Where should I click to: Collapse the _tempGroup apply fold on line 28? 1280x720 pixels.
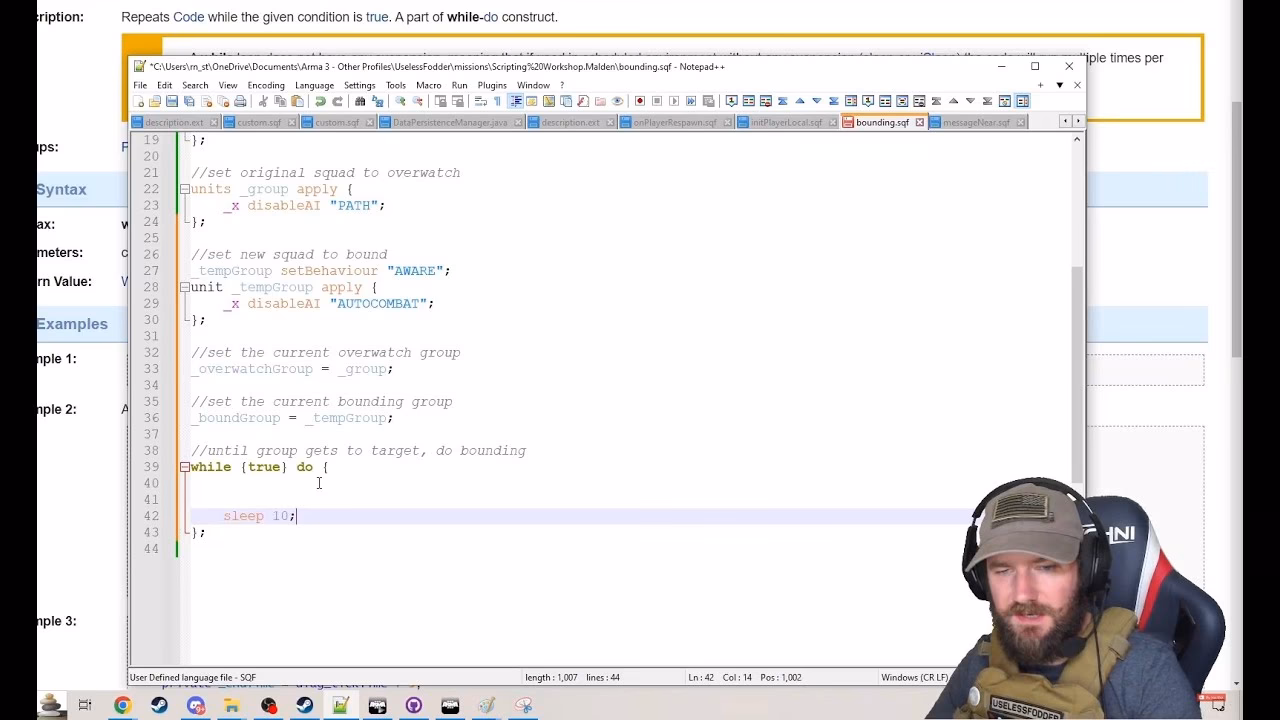point(184,287)
